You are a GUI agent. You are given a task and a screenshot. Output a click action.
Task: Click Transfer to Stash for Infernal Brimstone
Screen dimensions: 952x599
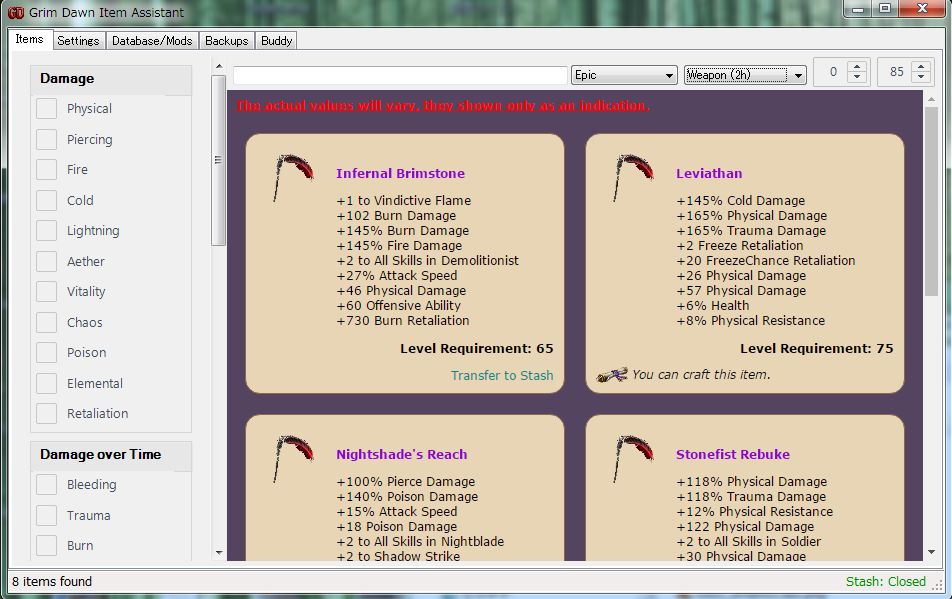(502, 376)
